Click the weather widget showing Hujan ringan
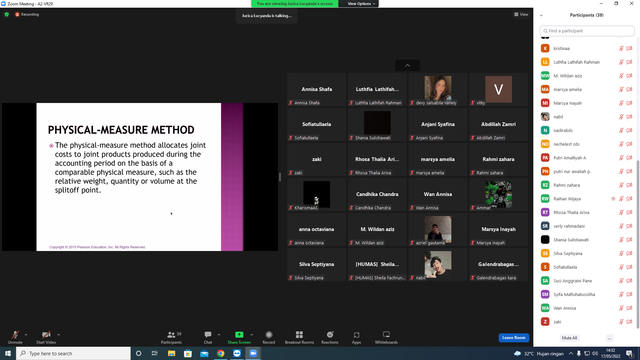Screen dimensions: 640x360 pyautogui.click(x=539, y=353)
